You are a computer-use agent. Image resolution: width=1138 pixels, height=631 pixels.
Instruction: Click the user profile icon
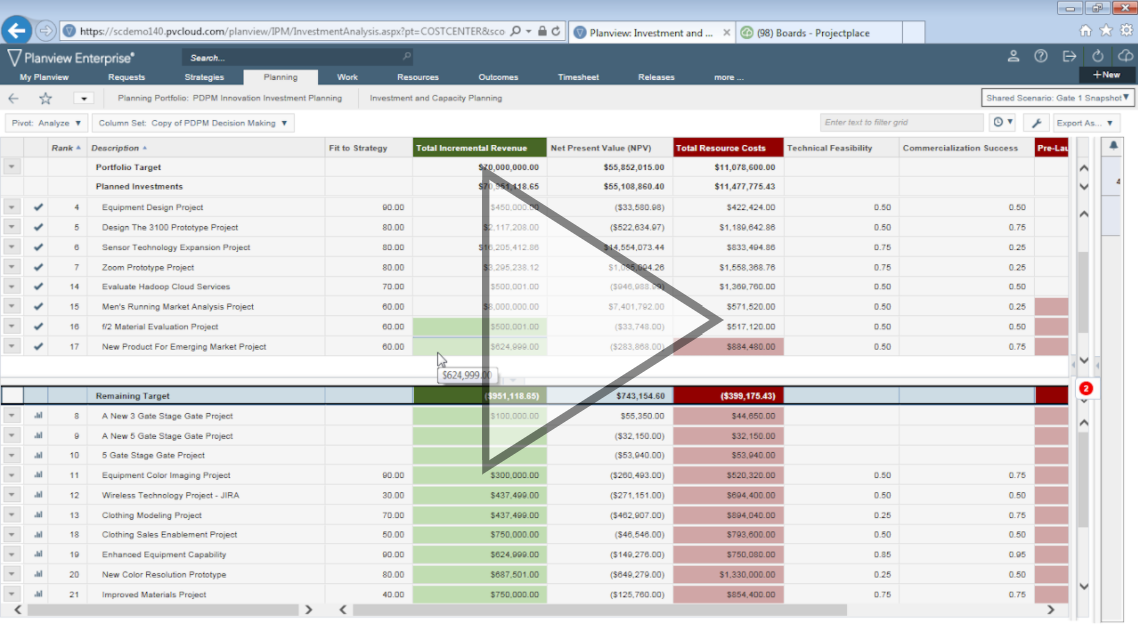[x=1013, y=56]
